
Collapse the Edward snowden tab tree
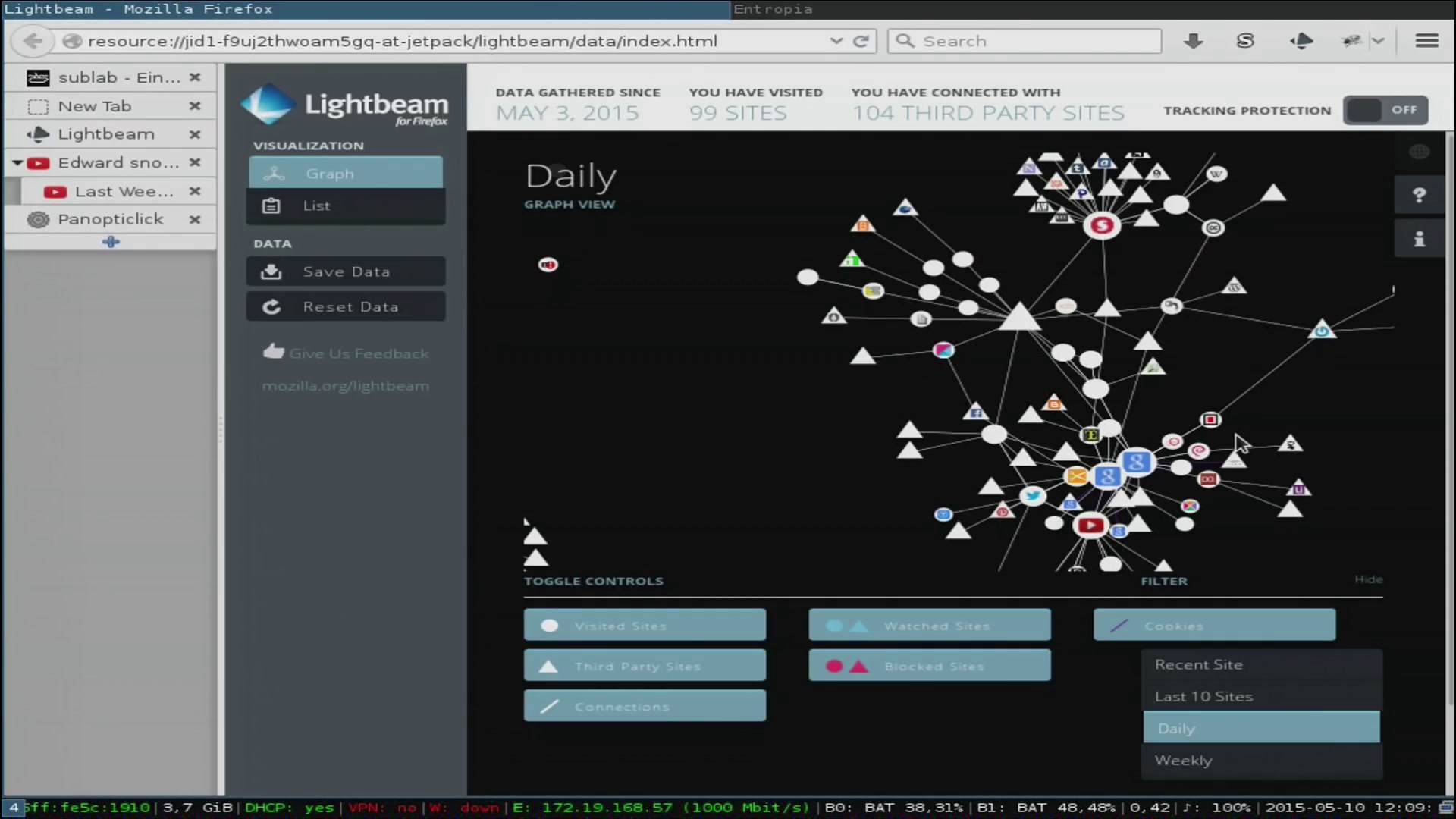point(17,162)
